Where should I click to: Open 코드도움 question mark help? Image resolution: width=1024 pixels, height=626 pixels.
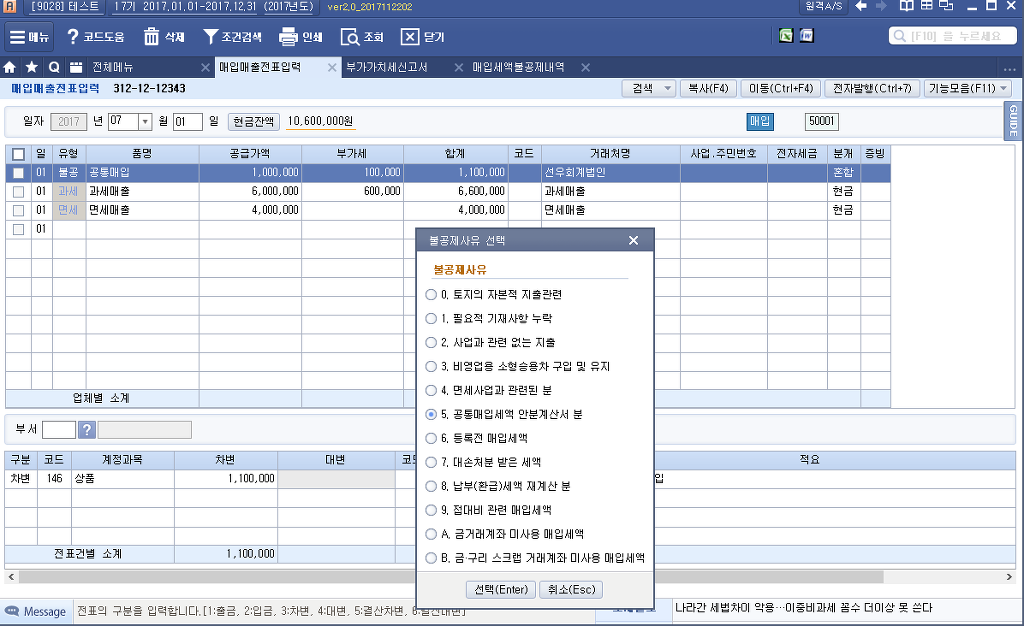pyautogui.click(x=72, y=37)
